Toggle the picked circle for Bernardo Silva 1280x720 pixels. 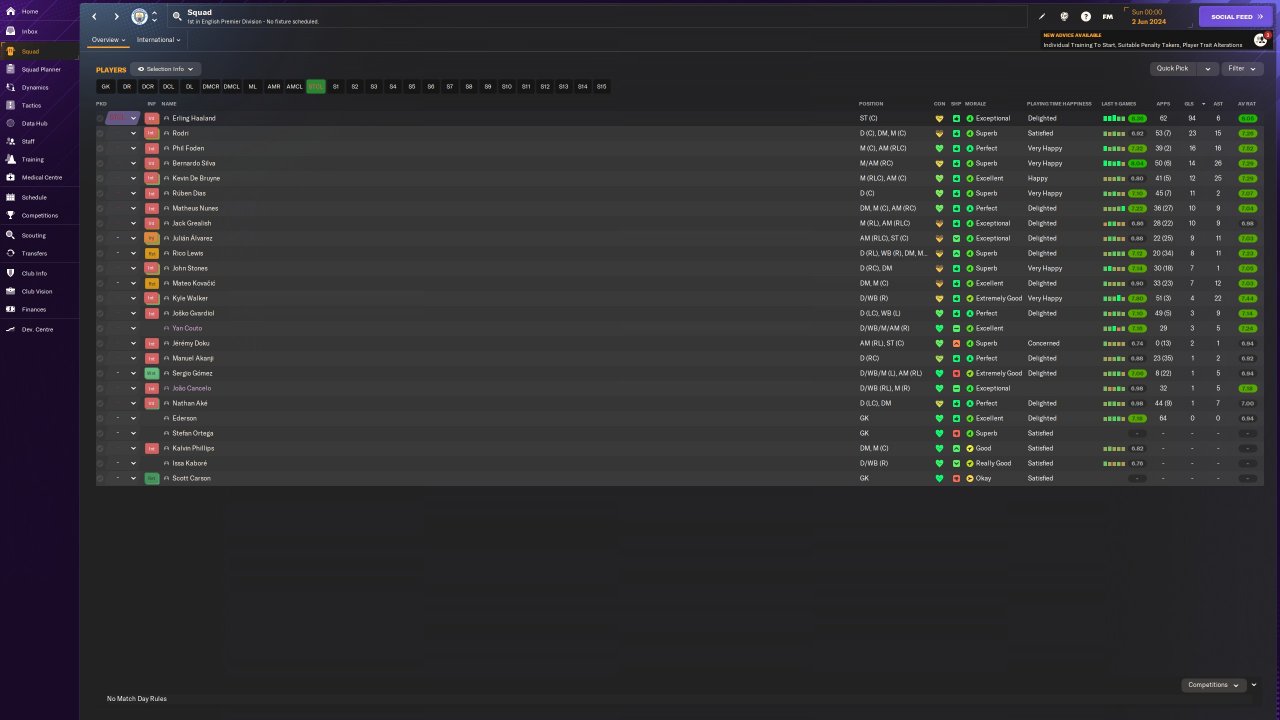coord(100,163)
